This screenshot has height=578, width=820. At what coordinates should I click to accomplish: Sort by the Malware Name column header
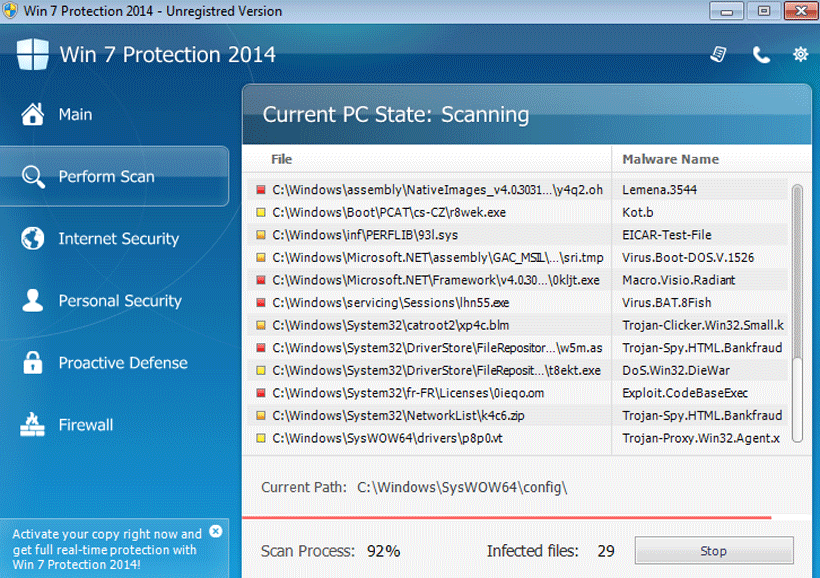tap(670, 159)
